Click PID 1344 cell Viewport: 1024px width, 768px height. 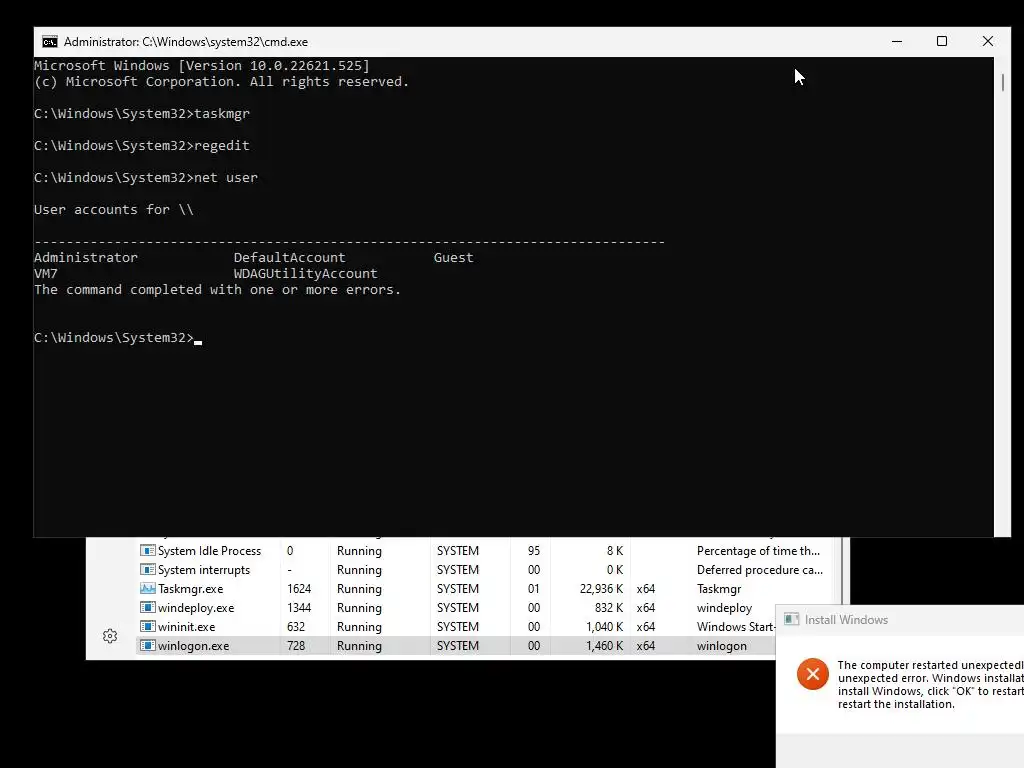(x=299, y=607)
